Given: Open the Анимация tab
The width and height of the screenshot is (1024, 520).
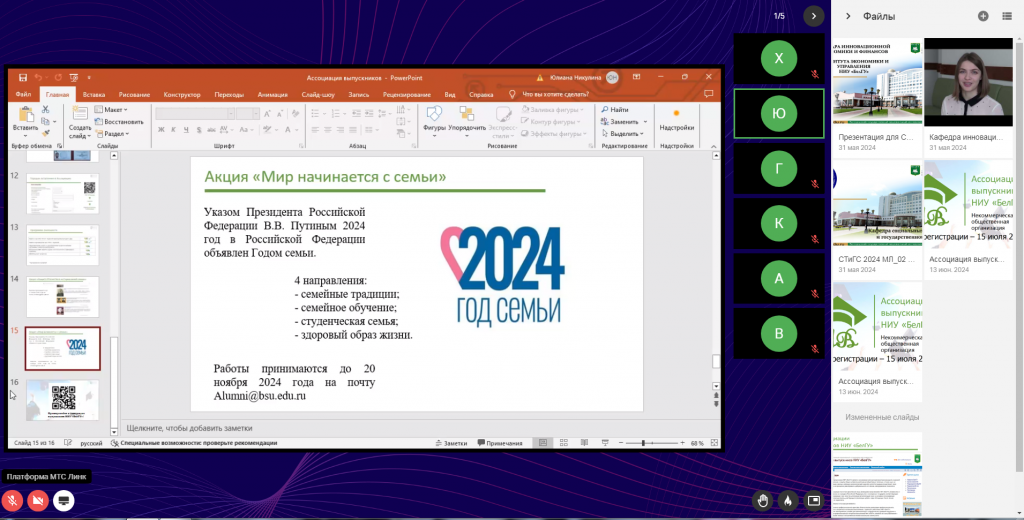Looking at the screenshot, I should click(x=272, y=95).
